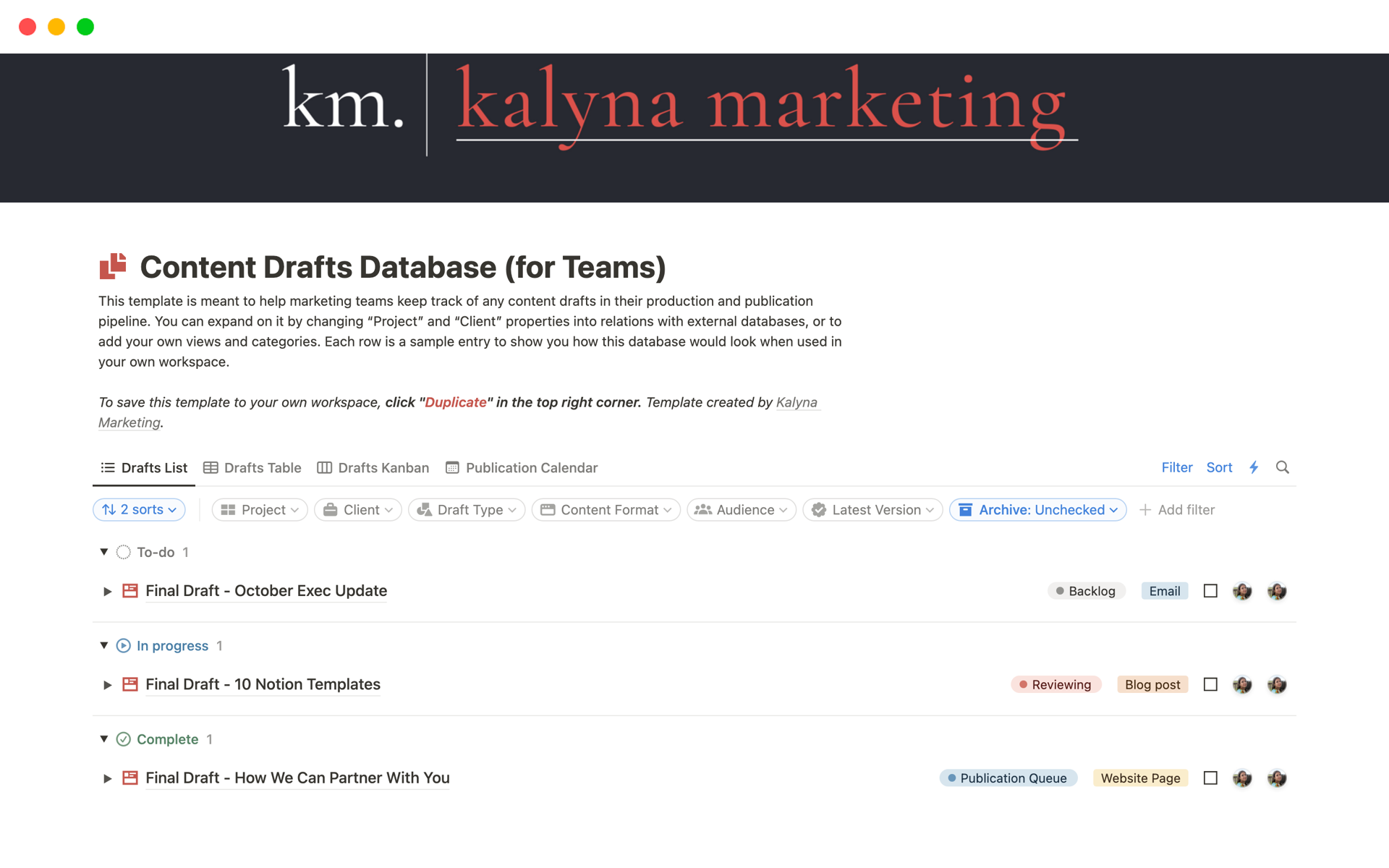
Task: Click the Reviewing status tag
Action: click(1055, 684)
